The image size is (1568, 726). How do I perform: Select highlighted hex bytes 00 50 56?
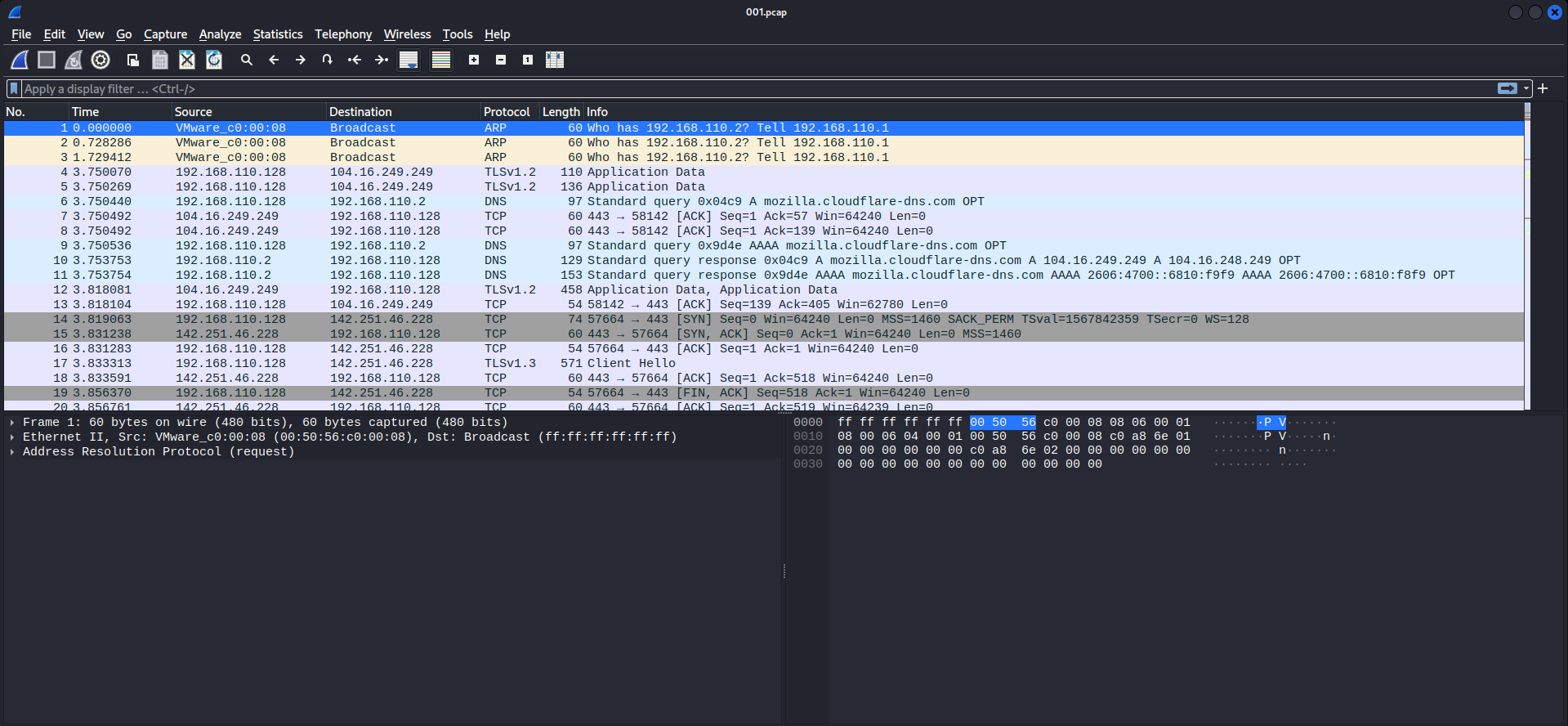coord(1003,423)
